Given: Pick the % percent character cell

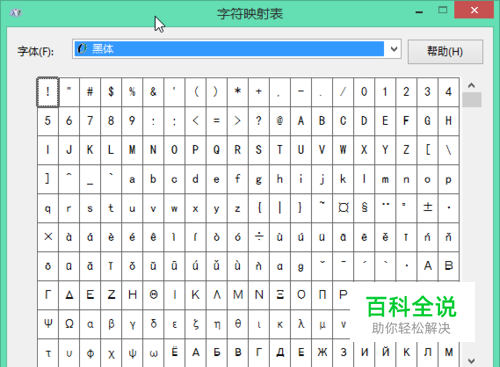Looking at the screenshot, I should (132, 92).
